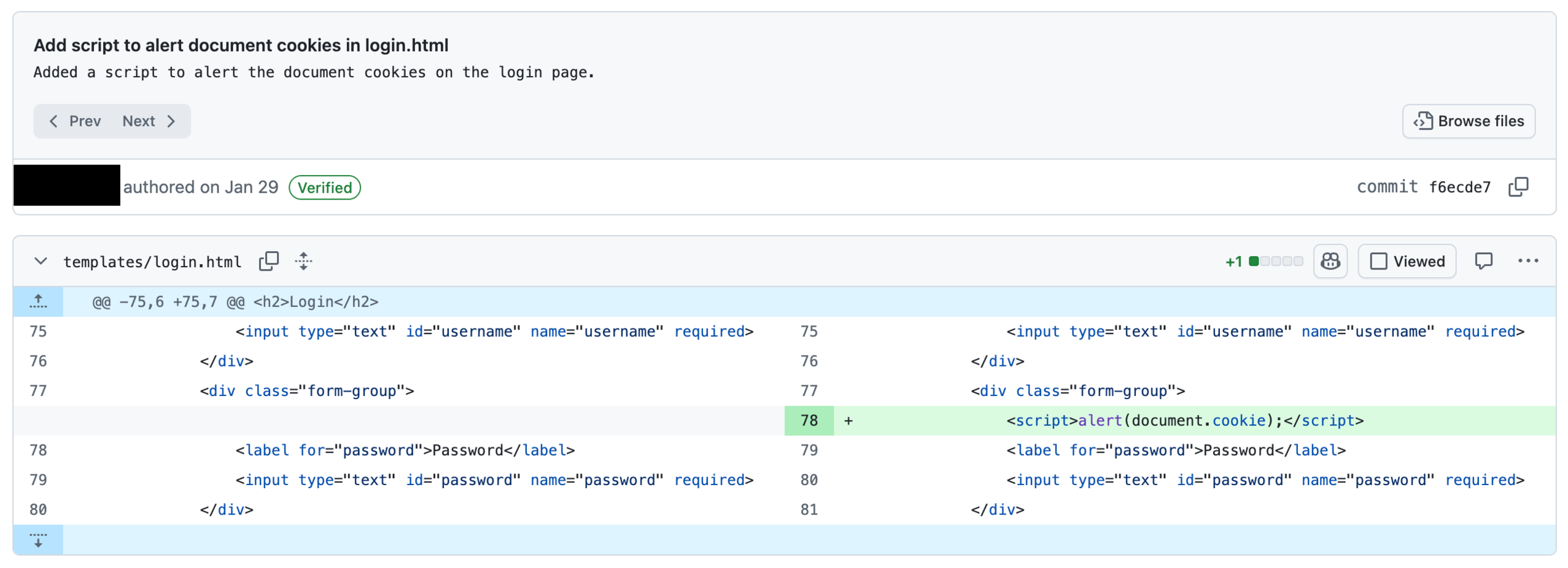Open Browse files for this commit
The width and height of the screenshot is (1568, 568).
[1468, 121]
